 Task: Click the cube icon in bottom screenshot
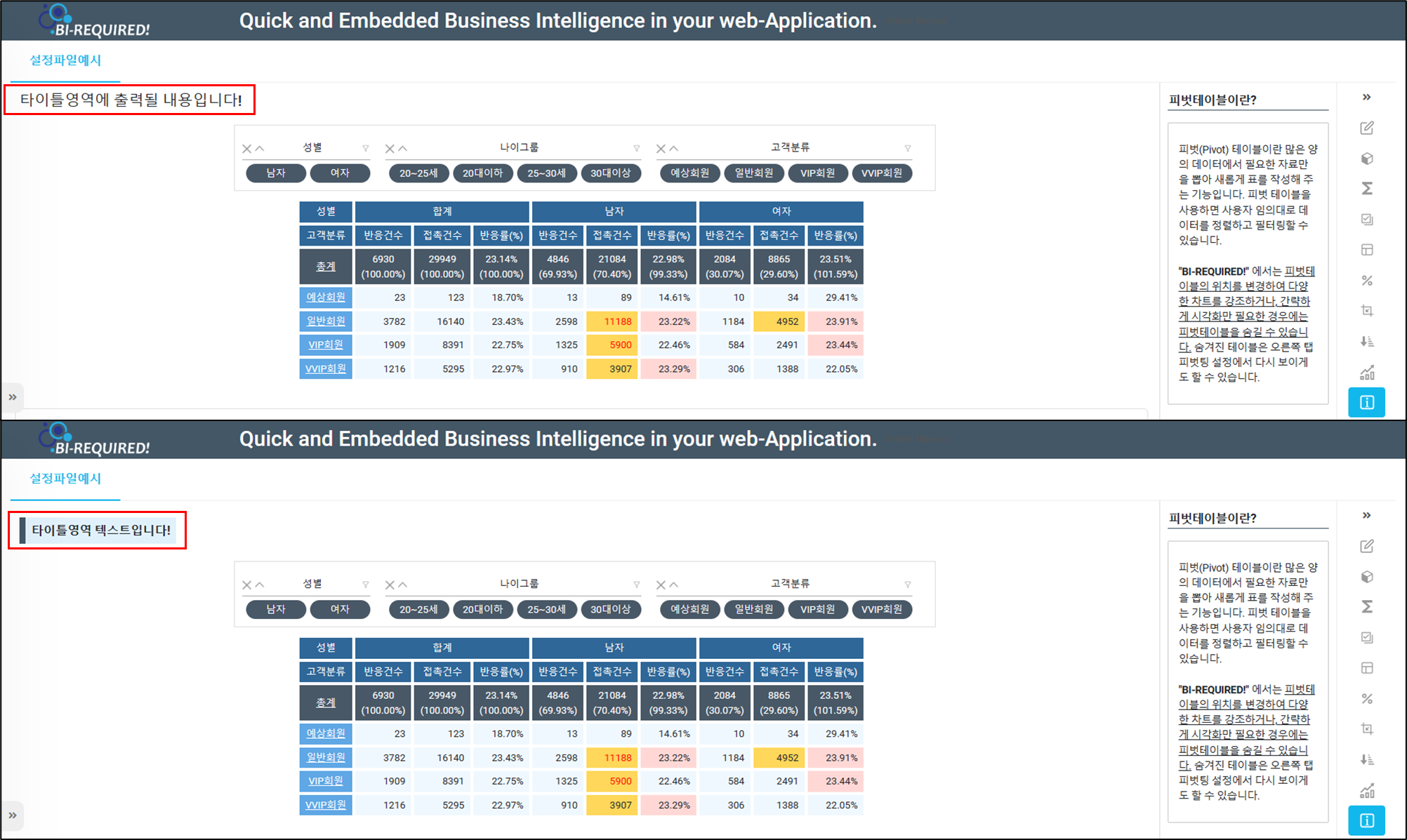(x=1366, y=577)
